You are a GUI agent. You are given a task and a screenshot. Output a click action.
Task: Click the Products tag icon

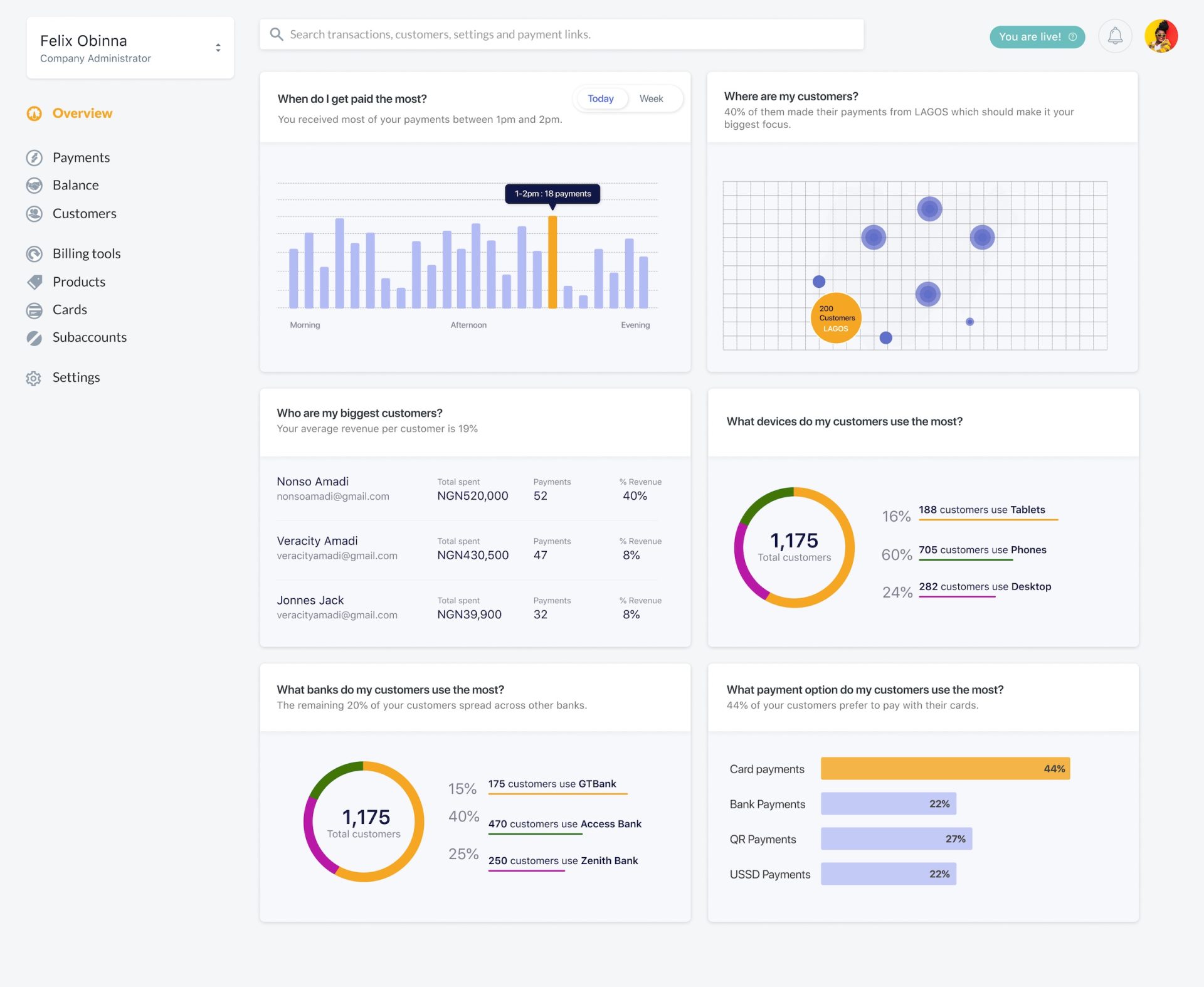(x=34, y=282)
